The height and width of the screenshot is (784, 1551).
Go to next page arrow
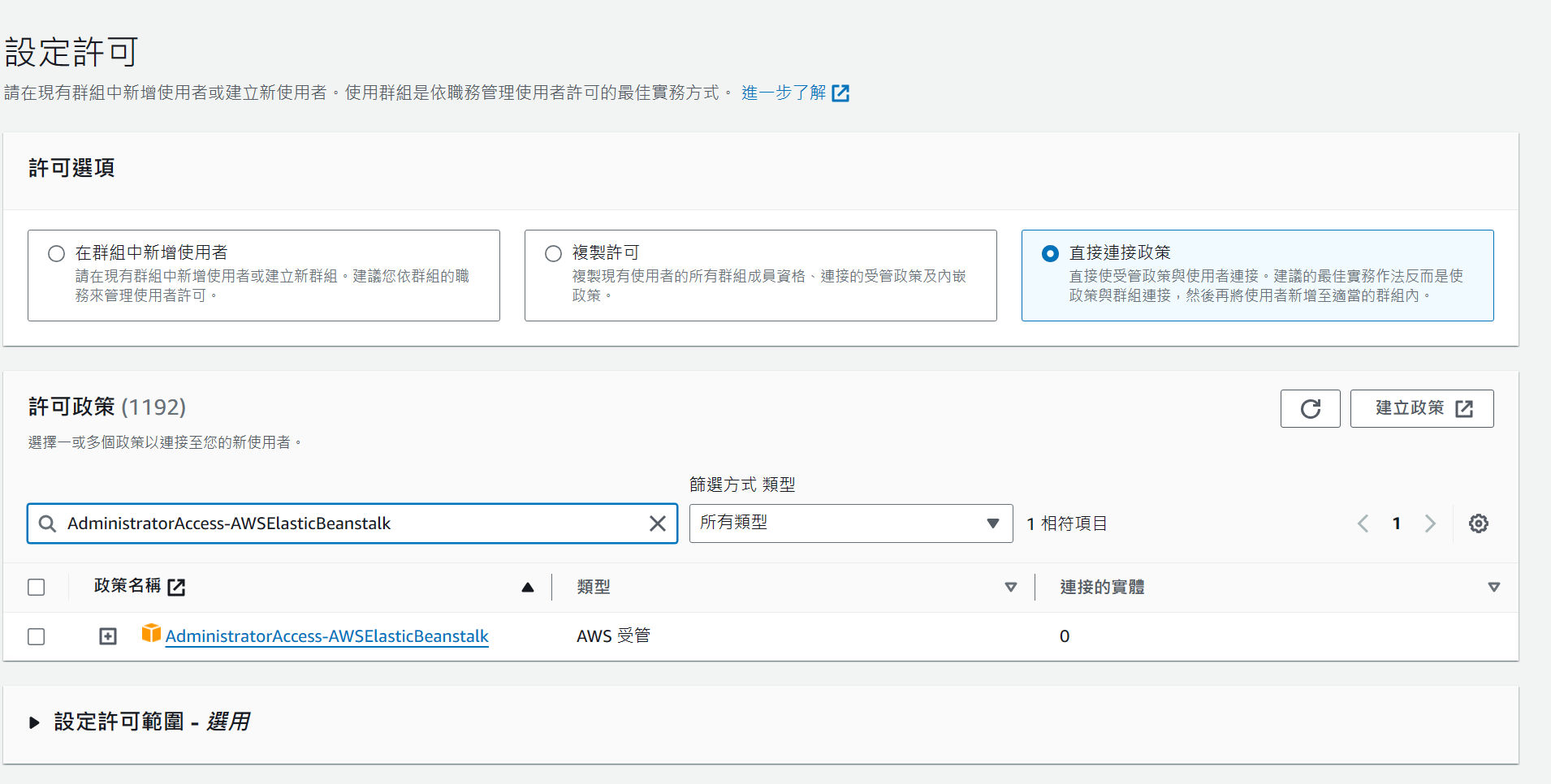point(1430,523)
